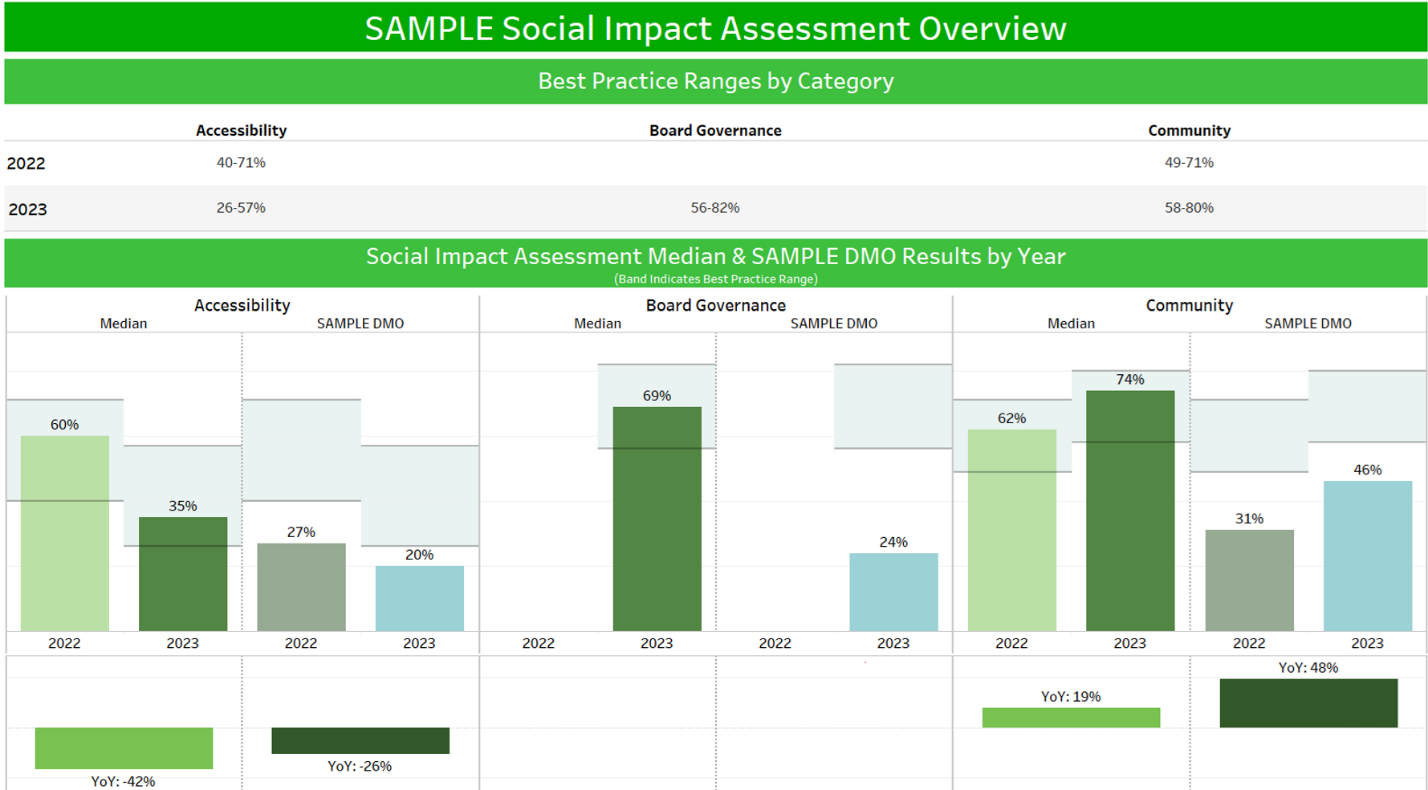Select the YoY 48% Community DMO bar

(x=1308, y=703)
